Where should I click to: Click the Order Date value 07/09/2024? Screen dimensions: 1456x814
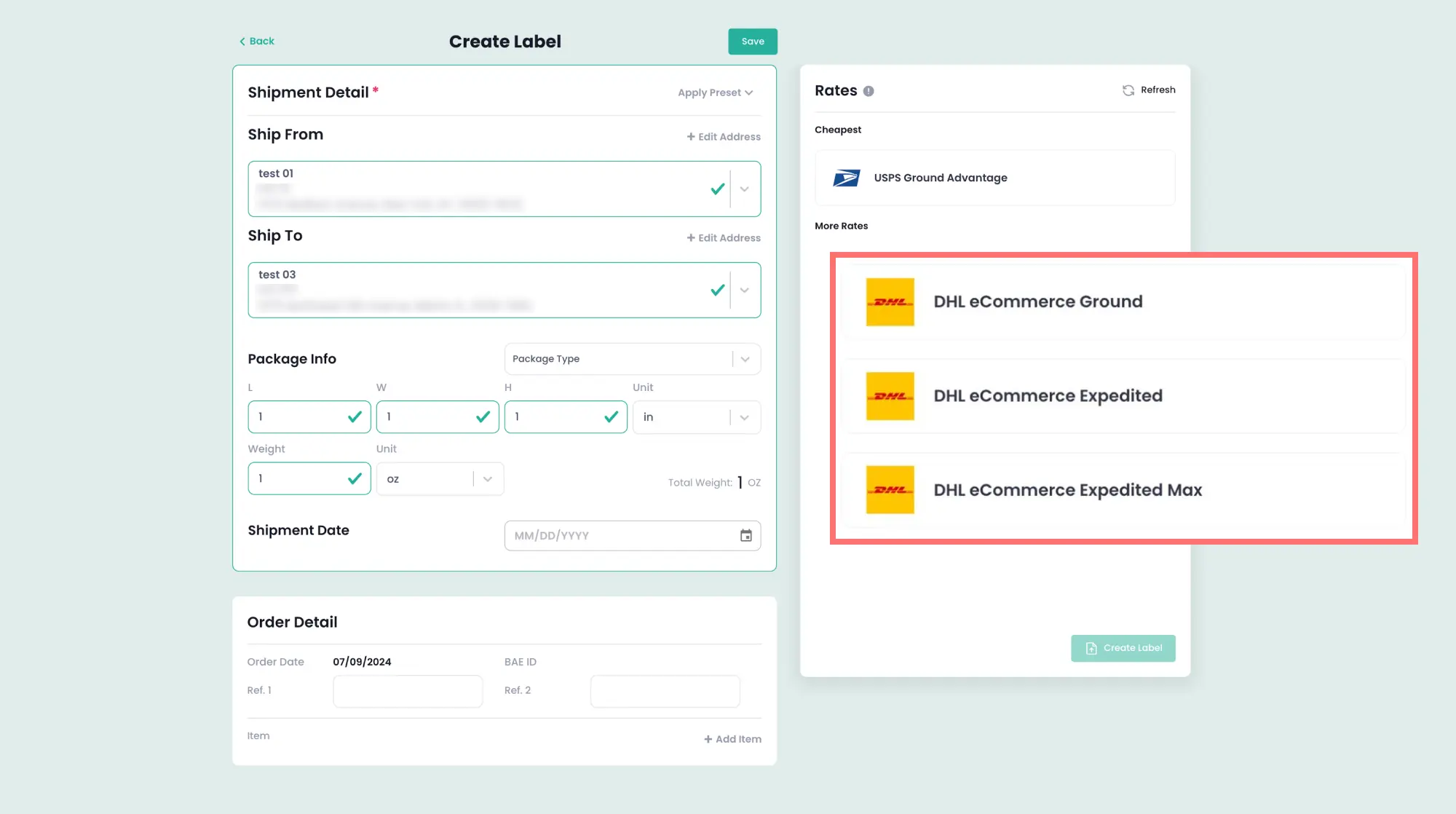coord(362,662)
